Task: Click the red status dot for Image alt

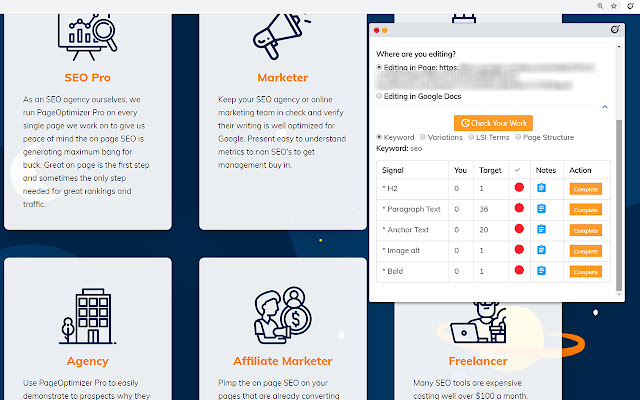Action: pyautogui.click(x=519, y=249)
